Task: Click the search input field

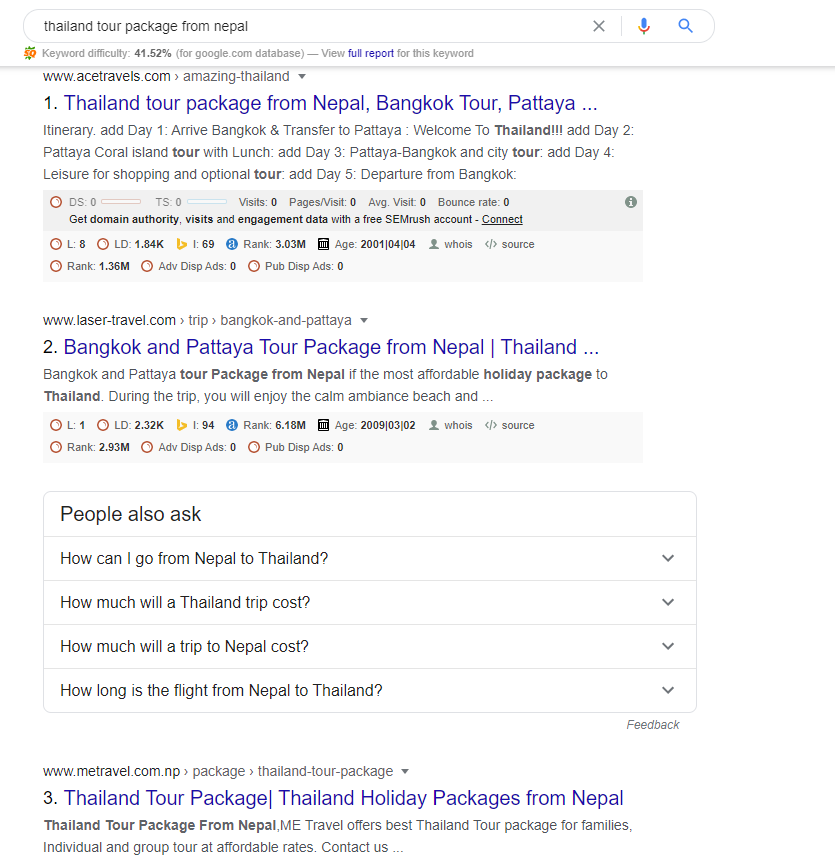Action: click(300, 26)
